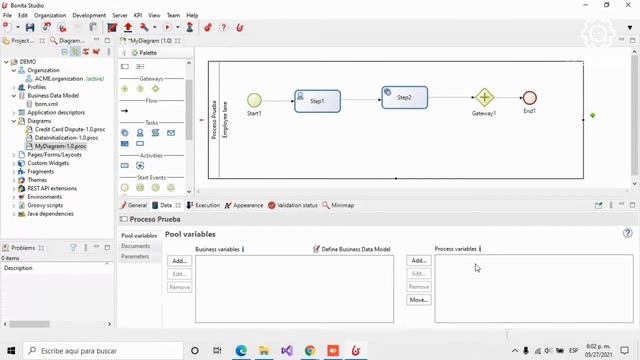Select the Parameters side tab
Image resolution: width=640 pixels, height=360 pixels.
point(135,256)
